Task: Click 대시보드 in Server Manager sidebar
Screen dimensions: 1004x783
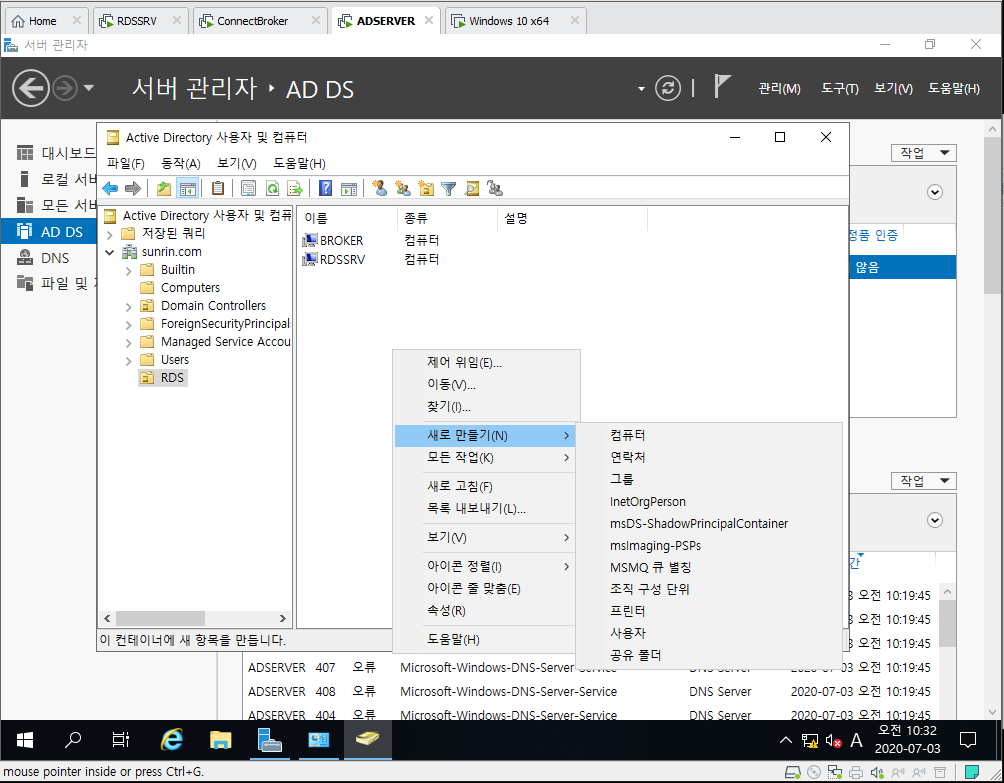Action: 49,153
